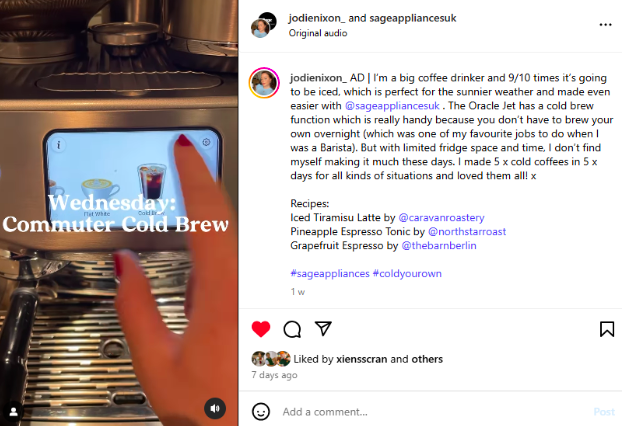View jodienixon_ story profile picture
The width and height of the screenshot is (640, 426).
[x=264, y=83]
